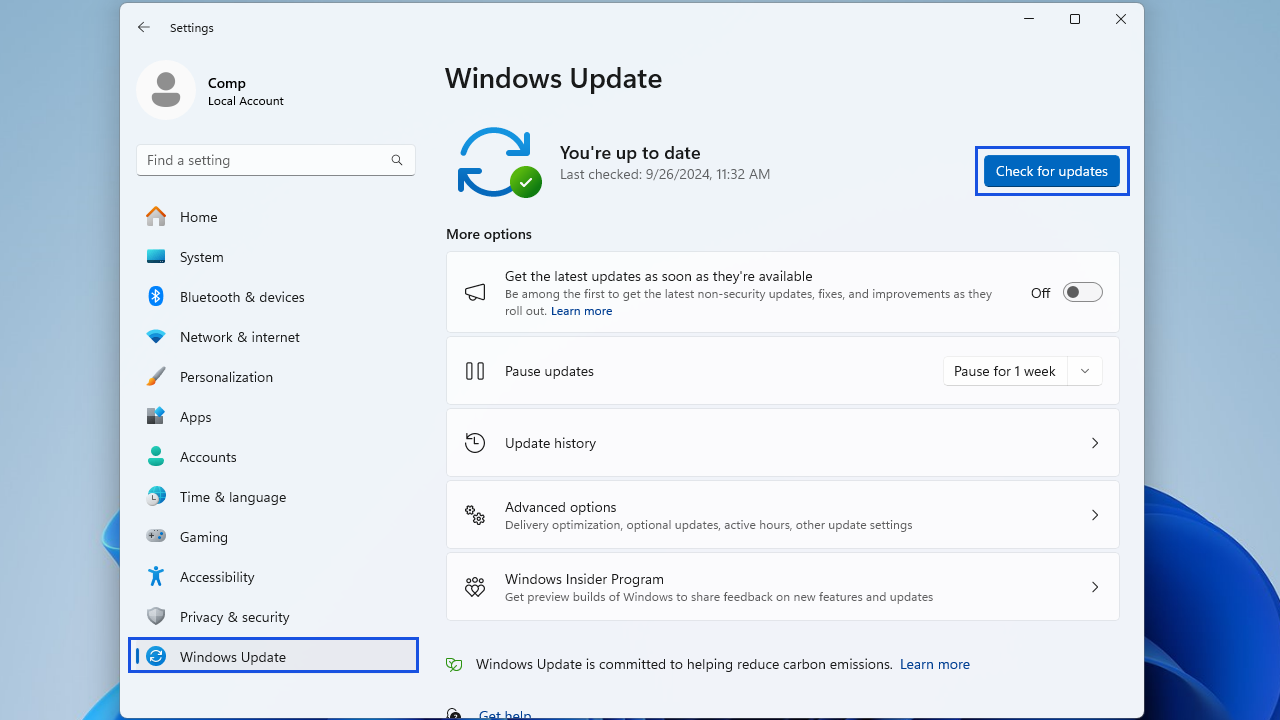Click the Advanced options row label
The height and width of the screenshot is (720, 1280).
click(560, 507)
